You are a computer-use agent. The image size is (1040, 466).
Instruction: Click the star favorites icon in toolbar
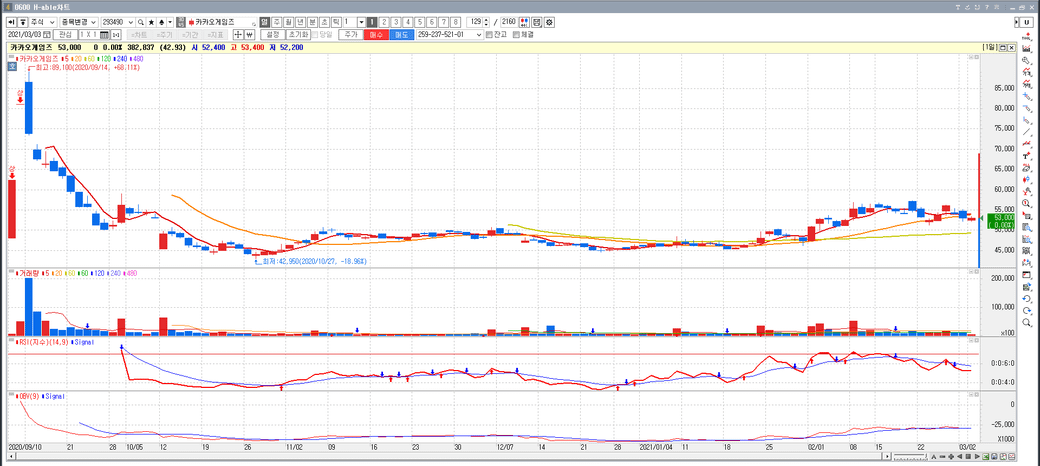tap(152, 21)
